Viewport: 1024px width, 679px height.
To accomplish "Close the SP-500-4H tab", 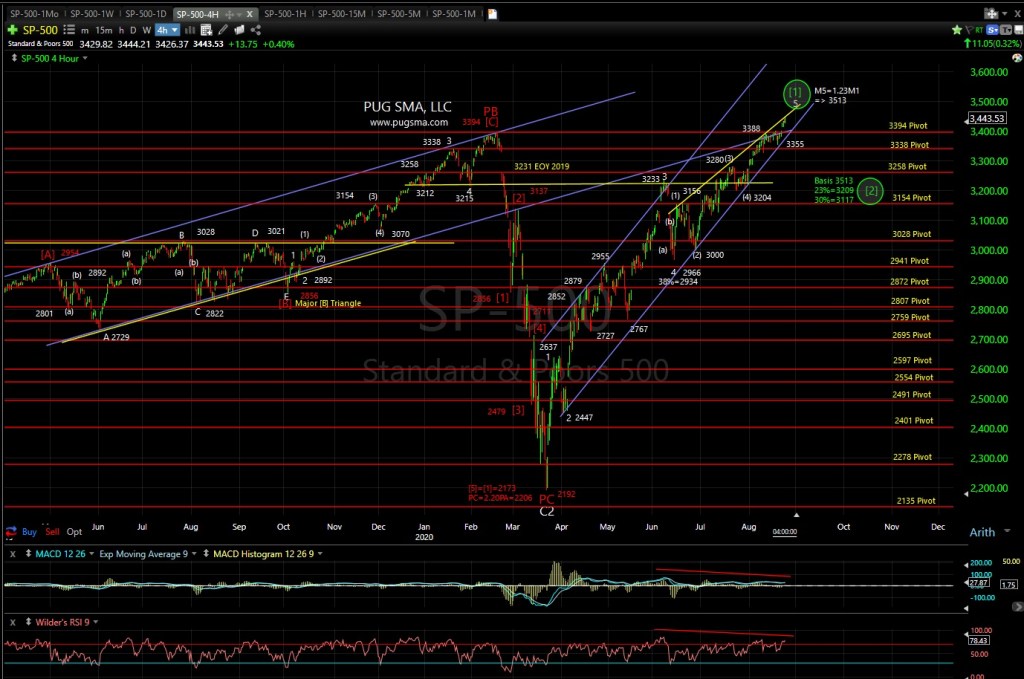I will [249, 14].
